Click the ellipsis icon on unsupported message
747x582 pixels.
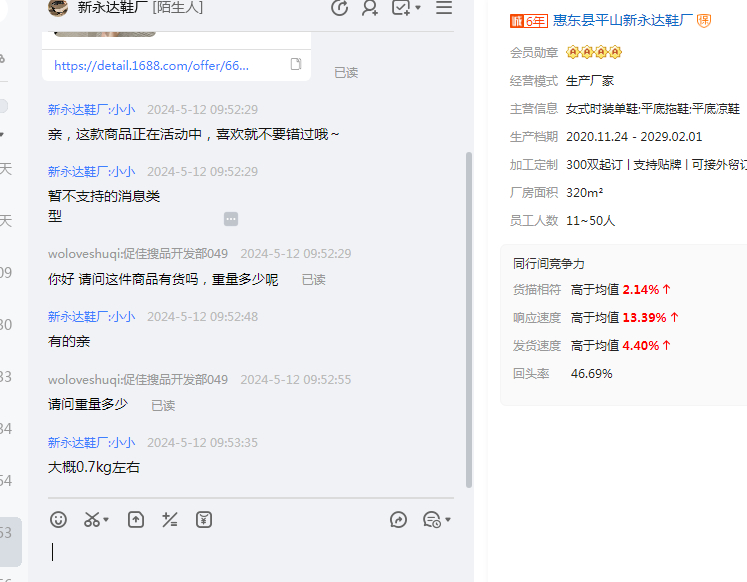tap(231, 219)
